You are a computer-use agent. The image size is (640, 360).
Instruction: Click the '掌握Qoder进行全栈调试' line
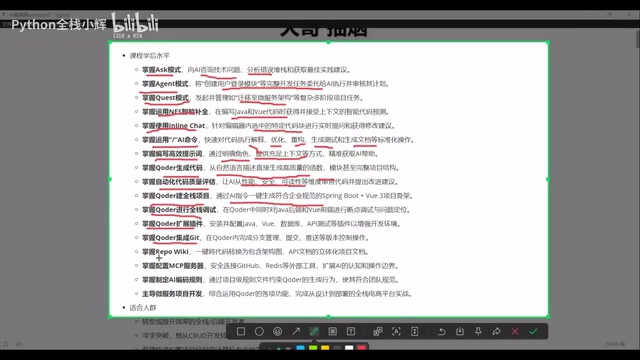[x=276, y=209]
